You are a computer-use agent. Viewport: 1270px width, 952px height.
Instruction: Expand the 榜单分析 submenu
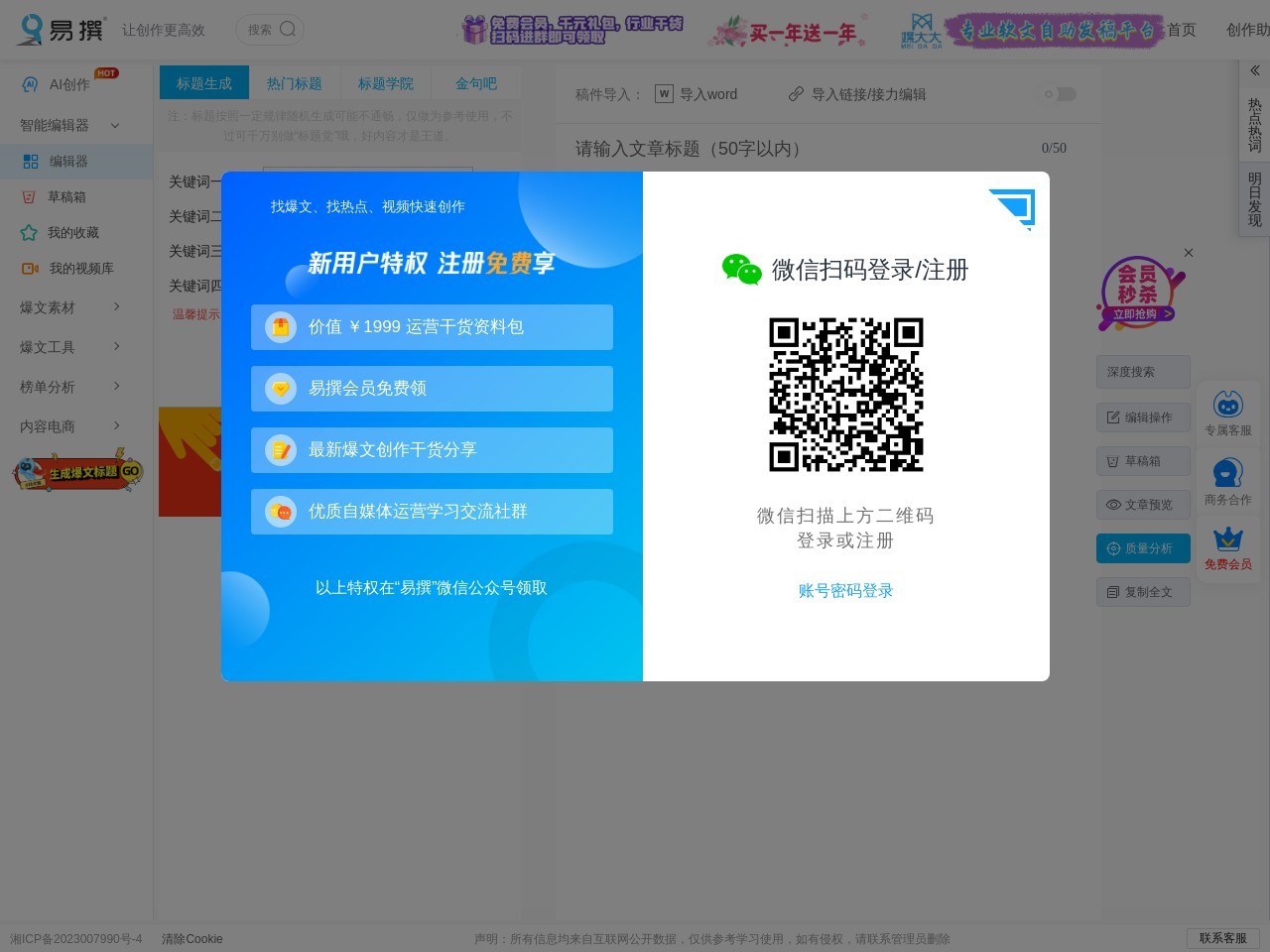[116, 387]
